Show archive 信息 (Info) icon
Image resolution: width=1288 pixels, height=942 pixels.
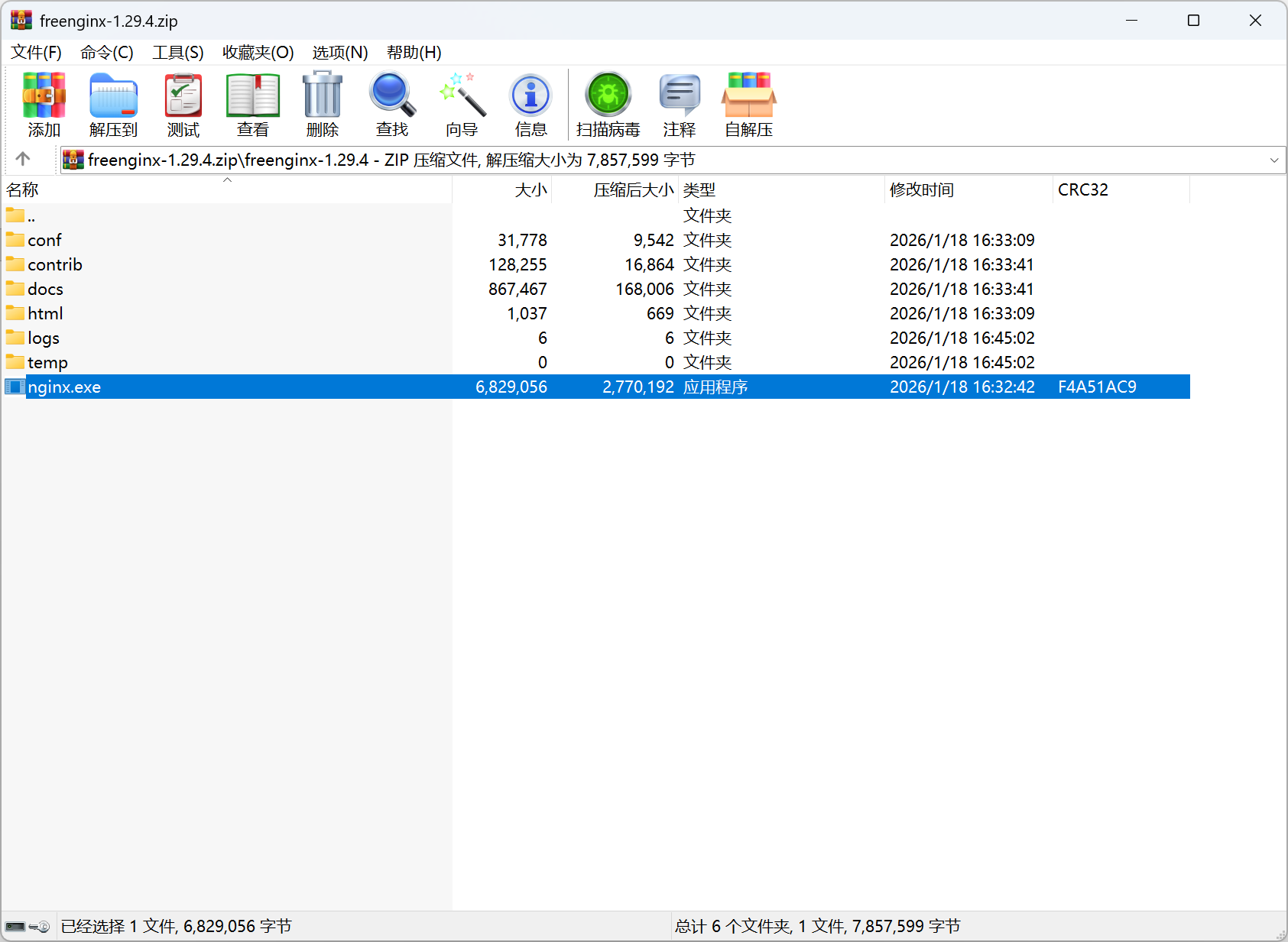tap(530, 95)
